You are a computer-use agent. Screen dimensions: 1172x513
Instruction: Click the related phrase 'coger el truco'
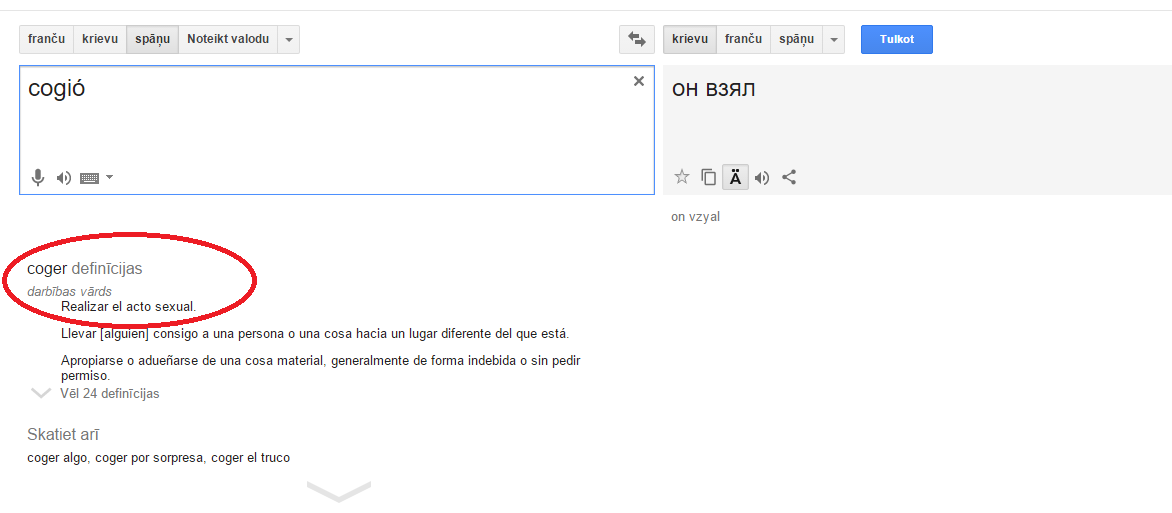pyautogui.click(x=250, y=458)
